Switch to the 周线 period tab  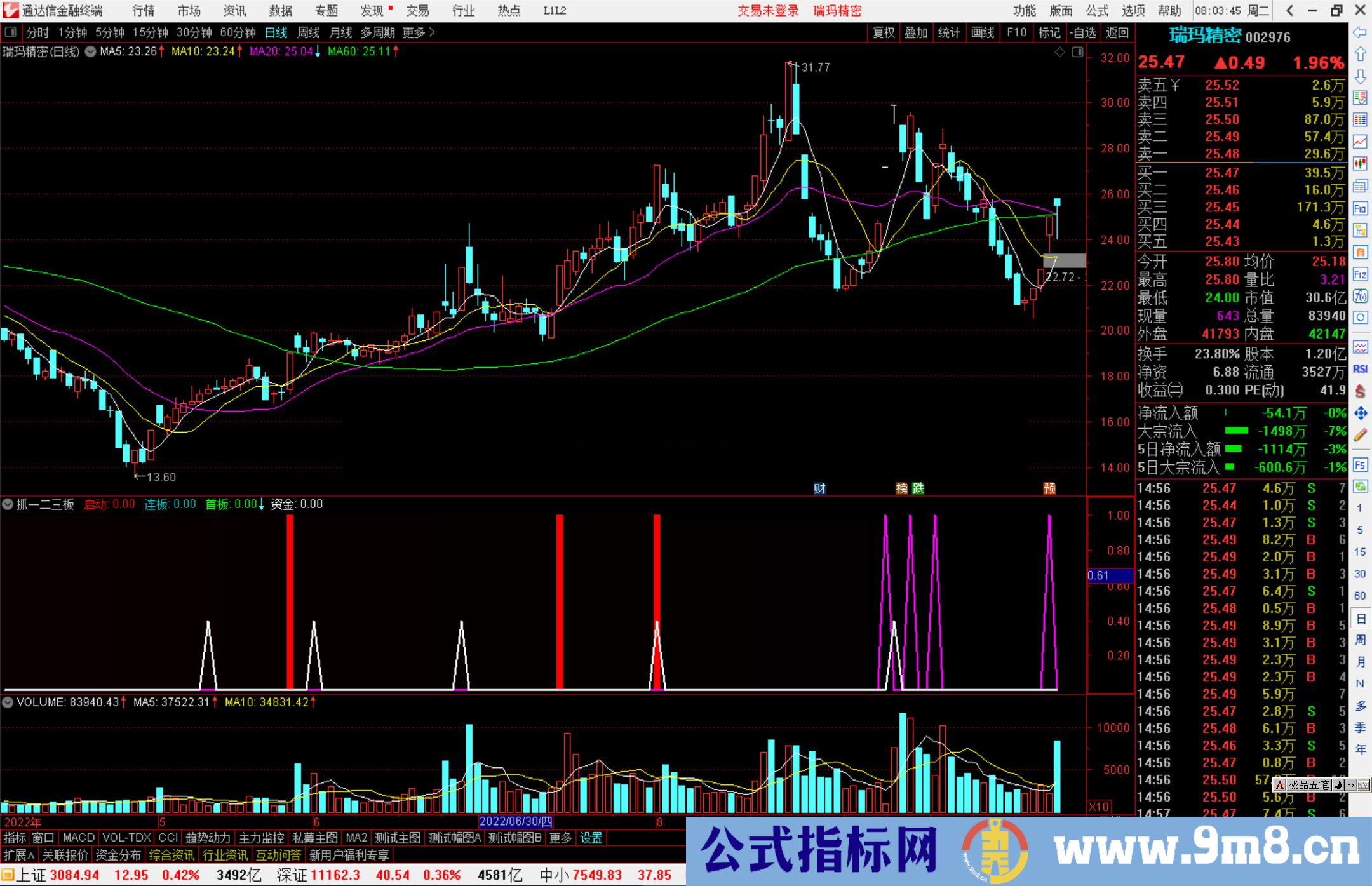(309, 32)
